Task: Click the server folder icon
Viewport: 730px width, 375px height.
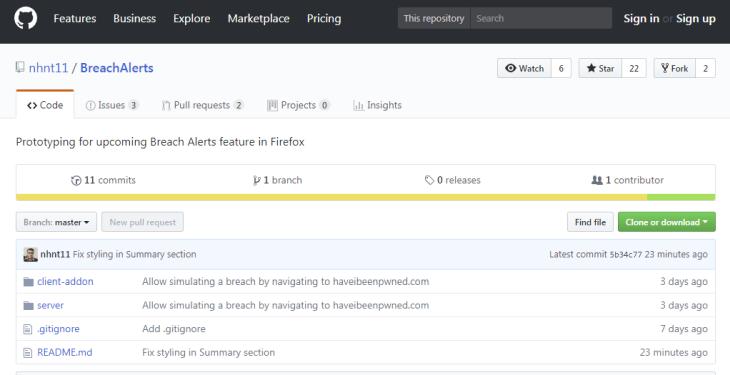Action: (29, 305)
